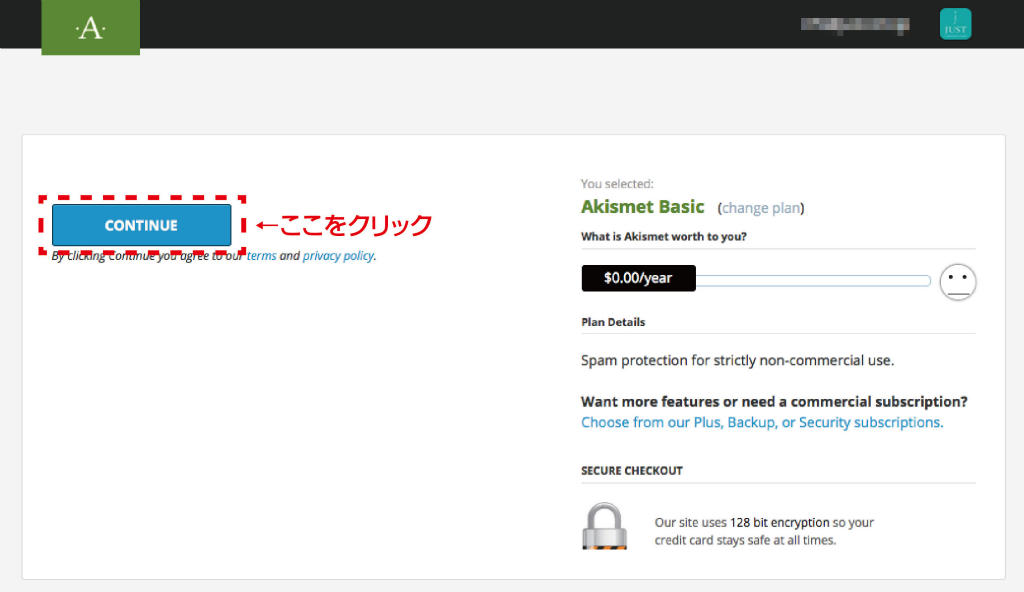Click 'Spam protection for strictly non-commercial use' text
Viewport: 1024px width, 592px height.
coord(737,361)
